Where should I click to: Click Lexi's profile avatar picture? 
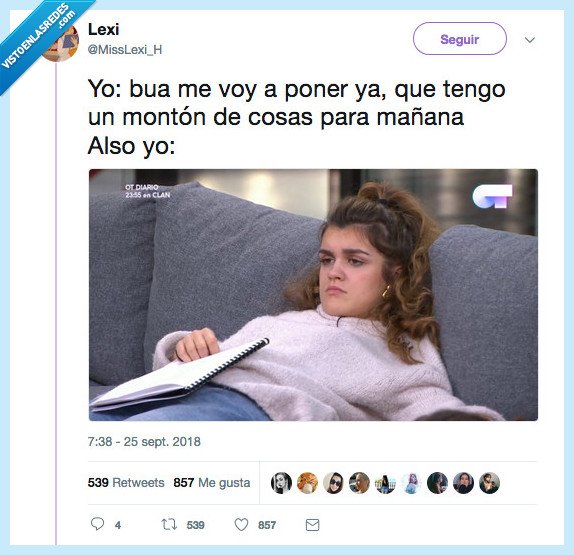[62, 42]
